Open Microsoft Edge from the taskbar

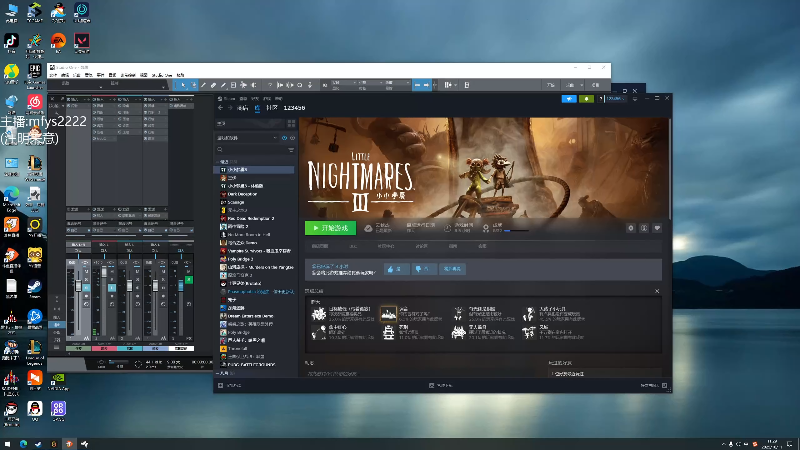click(x=23, y=444)
